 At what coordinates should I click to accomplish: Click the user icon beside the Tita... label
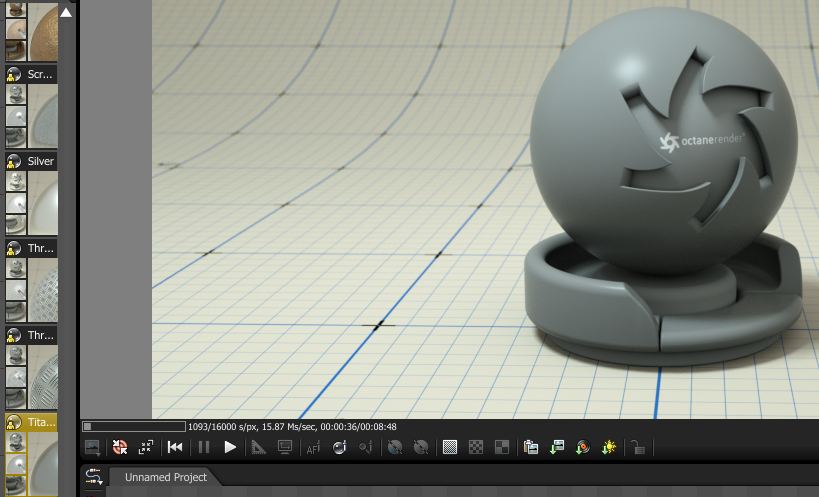click(x=14, y=422)
